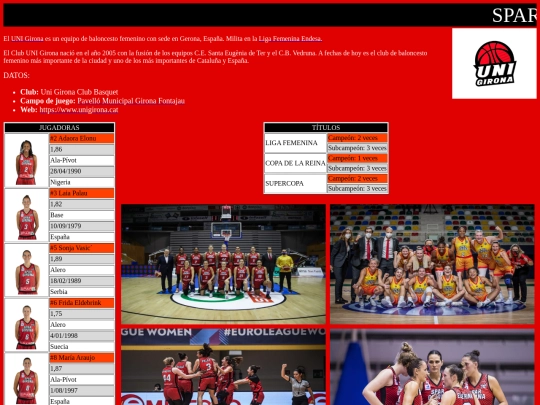The width and height of the screenshot is (540, 405).
Task: Select the 'LIGA FEMENINA' cell
Action: [x=295, y=143]
